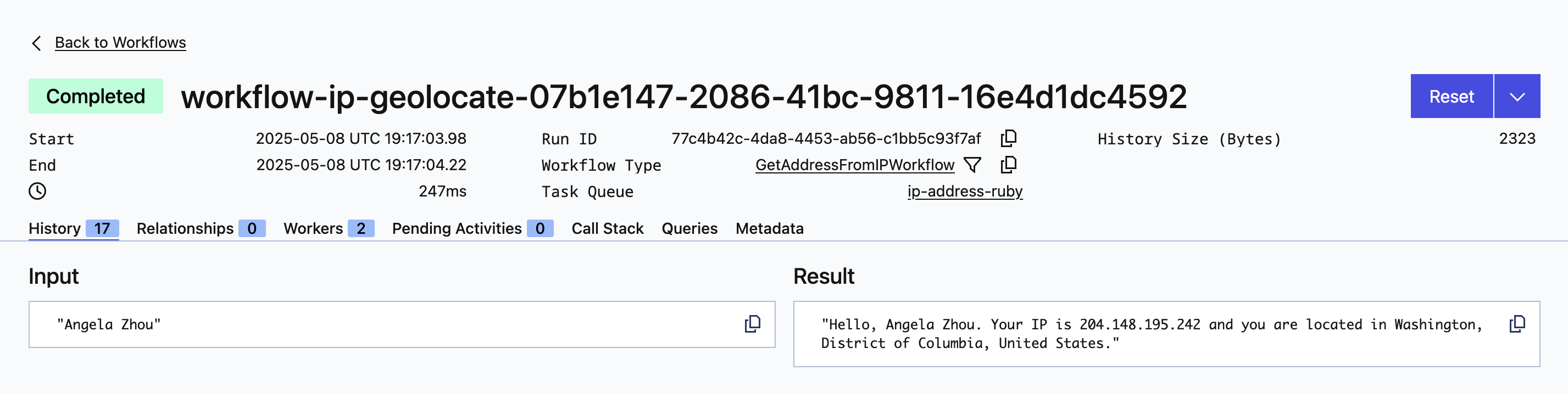Expand the Reset button dropdown chevron
1568x393 pixels.
click(x=1517, y=96)
